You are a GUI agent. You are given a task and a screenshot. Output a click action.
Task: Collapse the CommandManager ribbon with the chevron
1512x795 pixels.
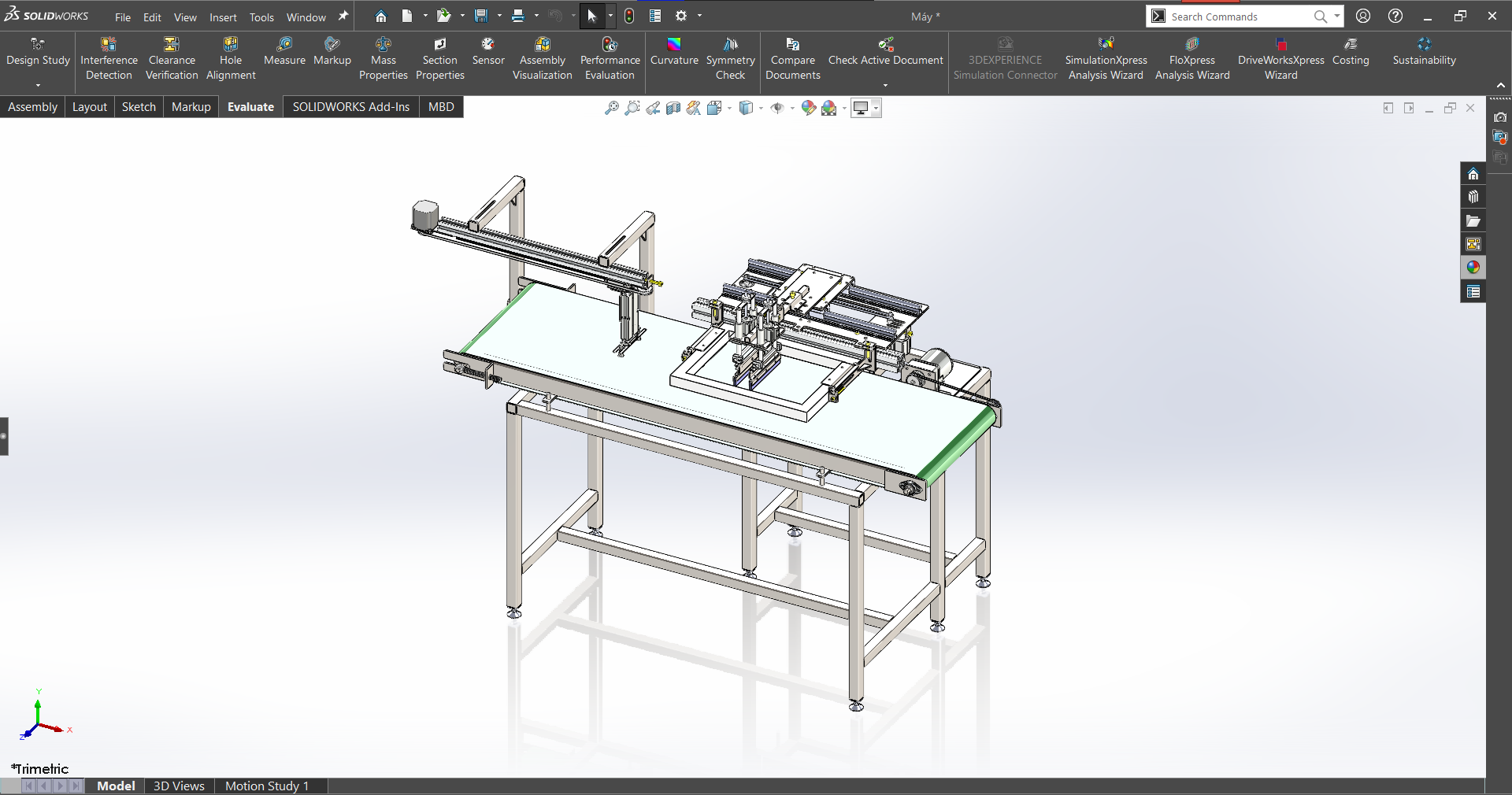coord(1500,85)
